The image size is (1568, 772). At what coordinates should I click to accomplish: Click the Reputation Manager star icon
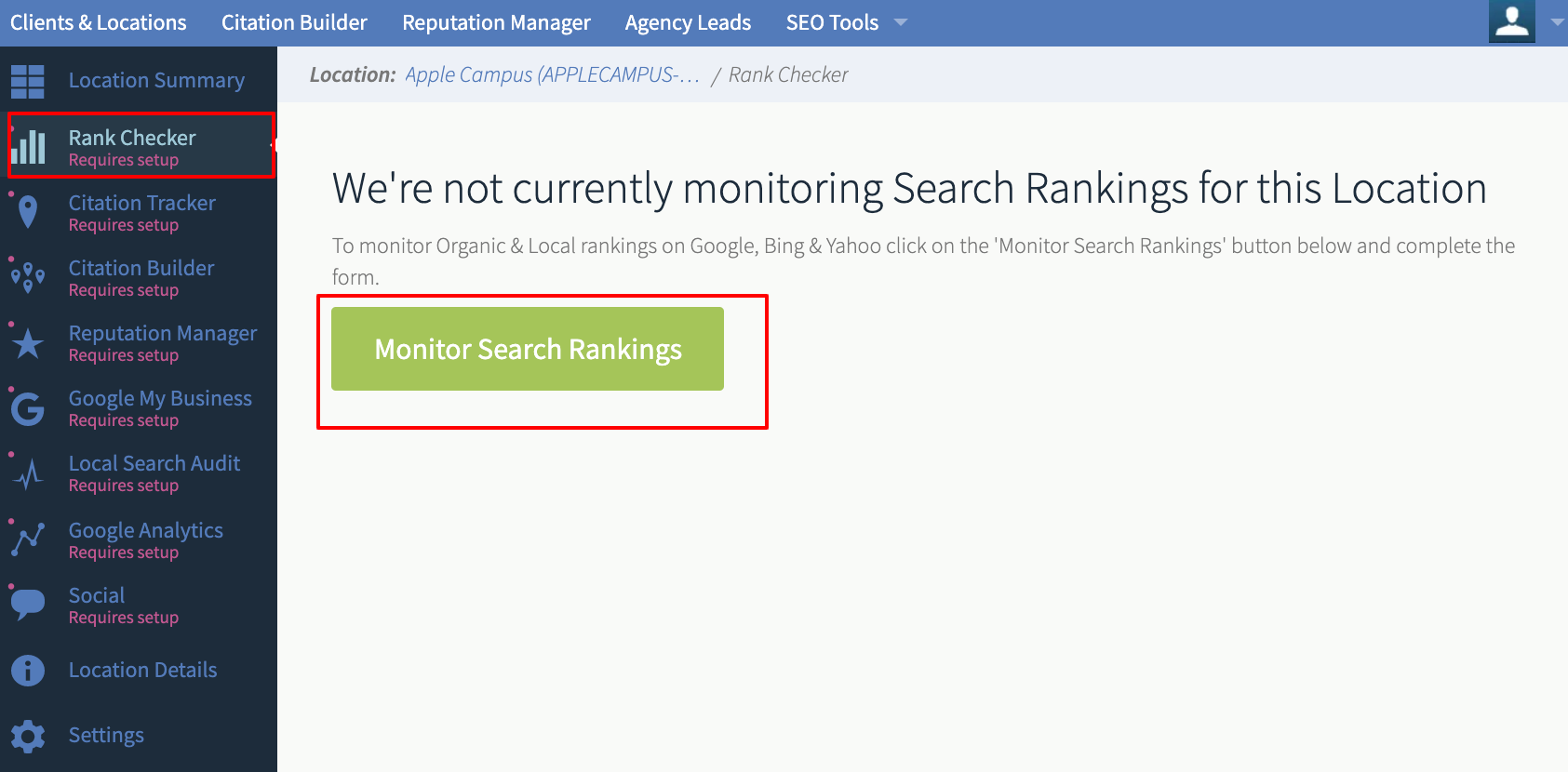28,343
